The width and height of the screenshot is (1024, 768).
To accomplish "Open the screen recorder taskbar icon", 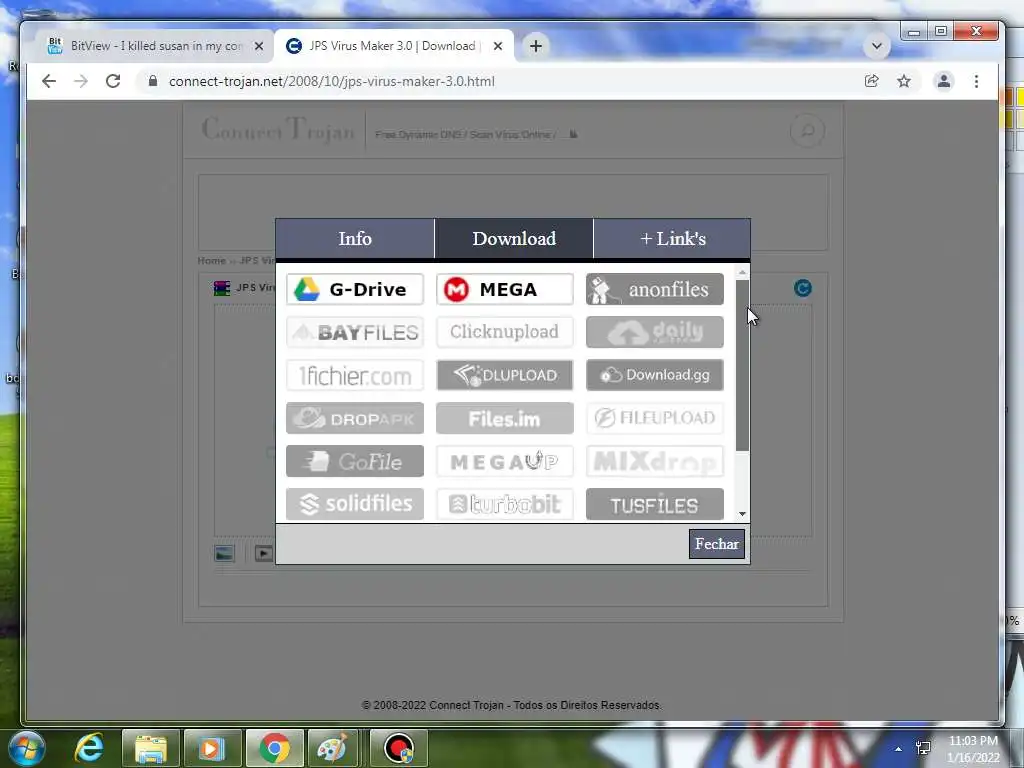I will click(x=399, y=748).
